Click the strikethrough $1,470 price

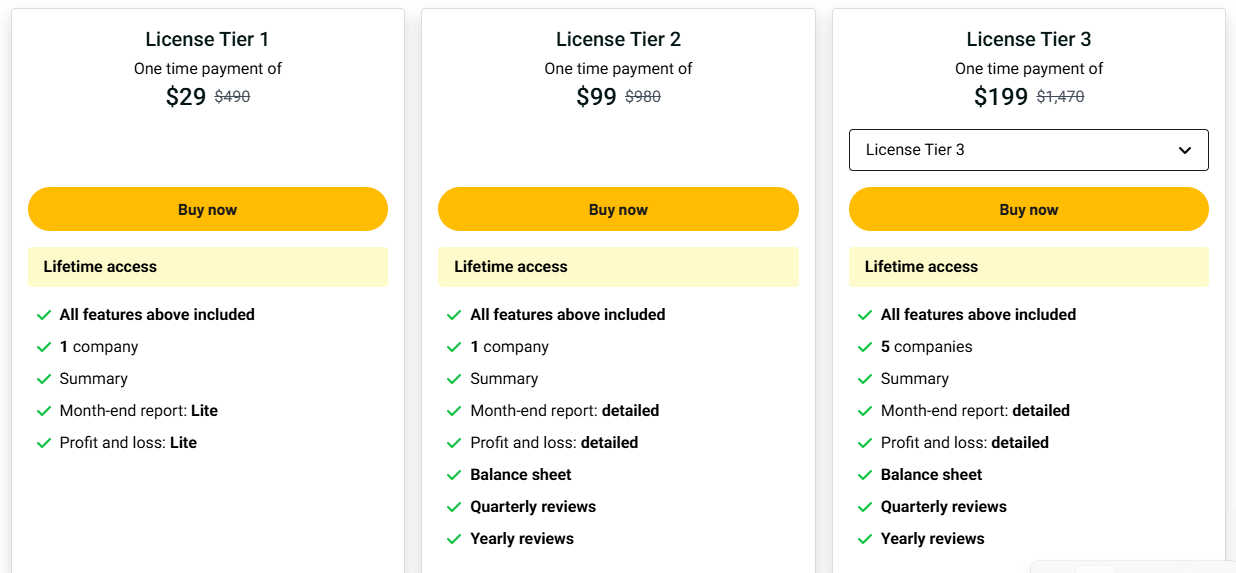(1060, 97)
